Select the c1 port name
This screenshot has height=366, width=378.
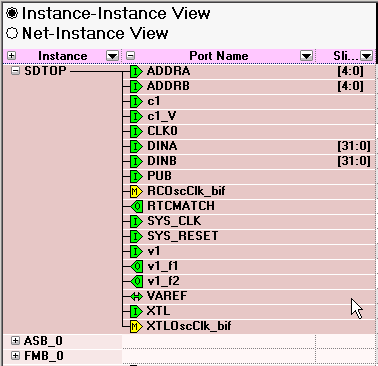pyautogui.click(x=153, y=101)
